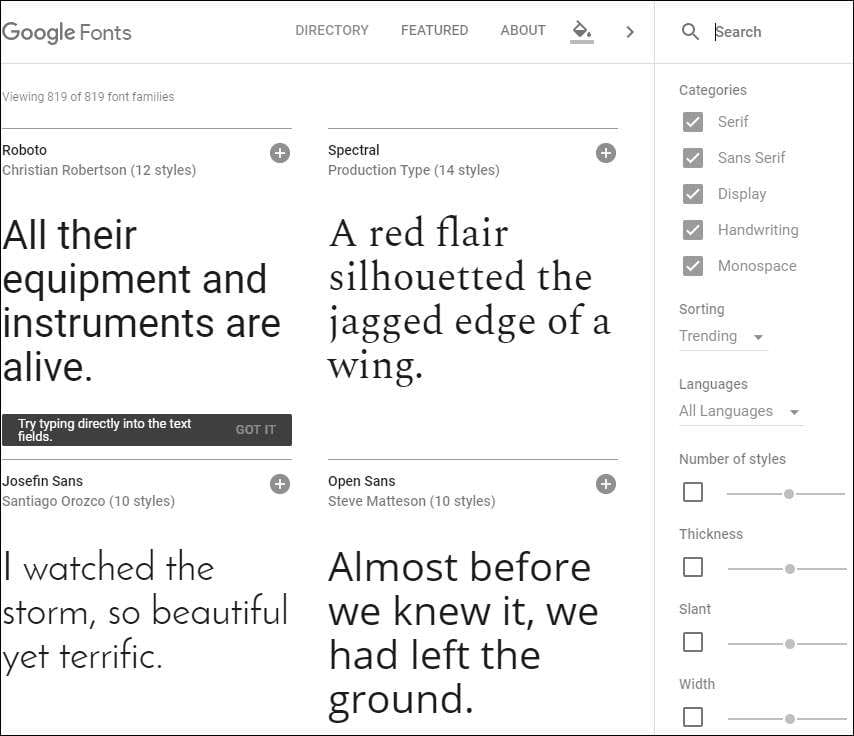Open the paint bucket background color picker
This screenshot has width=854, height=736.
[582, 32]
